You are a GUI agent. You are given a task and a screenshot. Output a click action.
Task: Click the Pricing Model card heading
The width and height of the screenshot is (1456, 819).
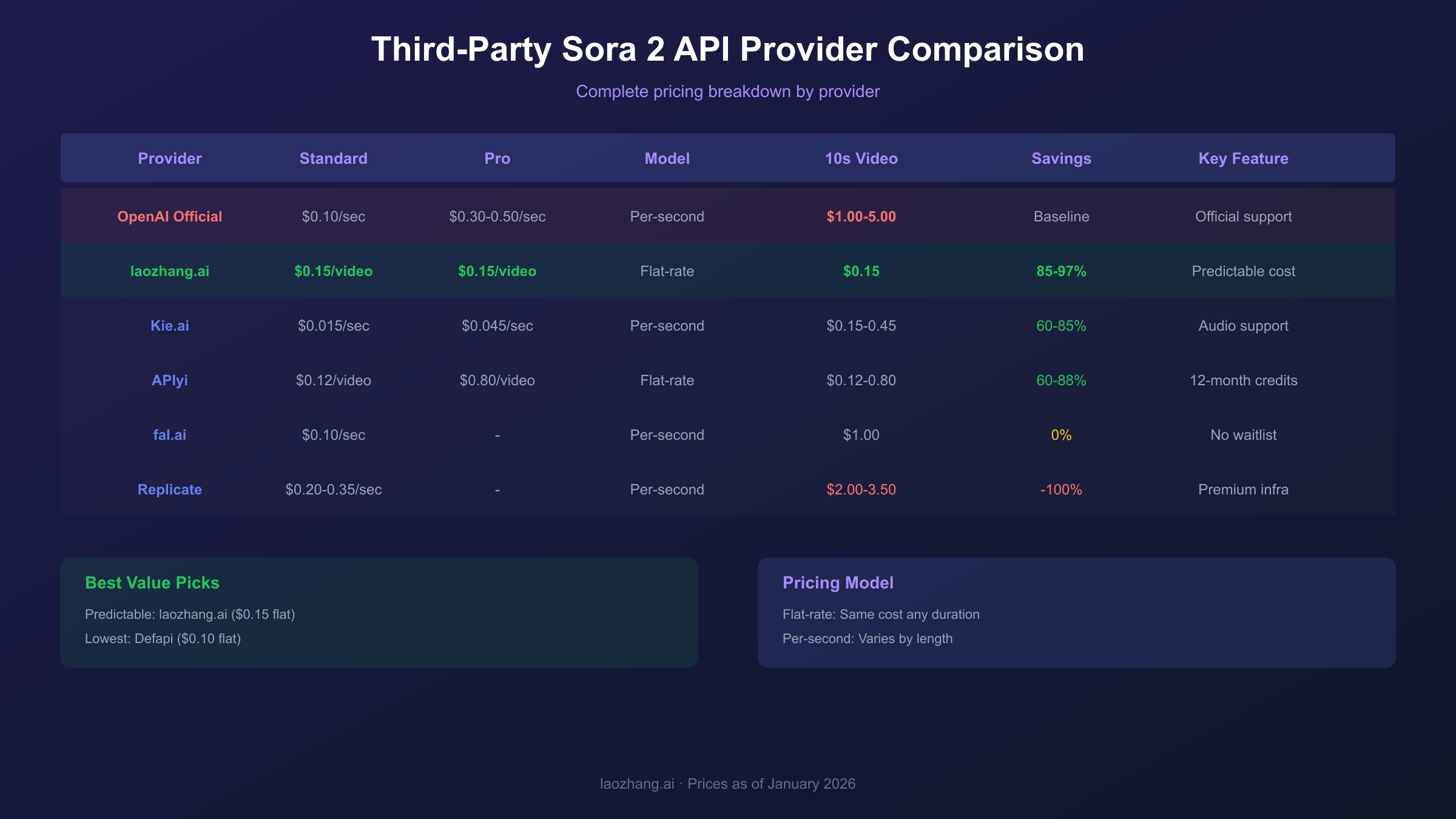tap(838, 582)
